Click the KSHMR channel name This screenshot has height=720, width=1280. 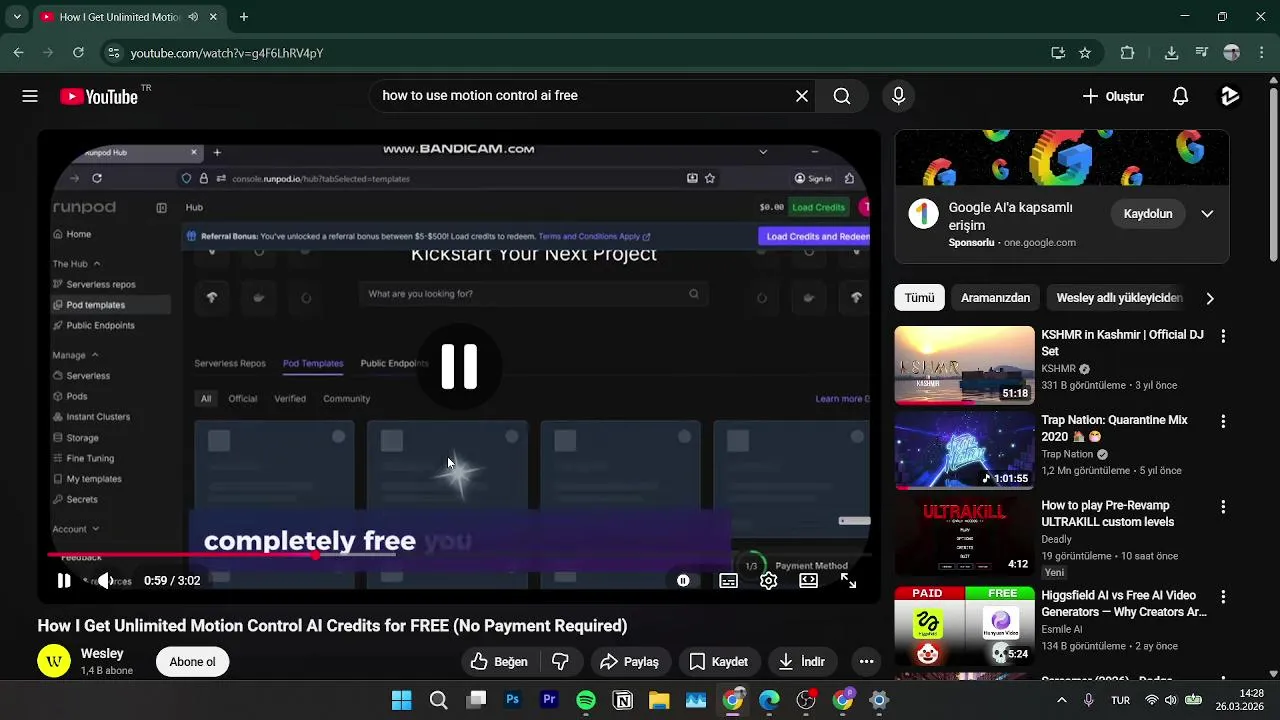[1058, 369]
